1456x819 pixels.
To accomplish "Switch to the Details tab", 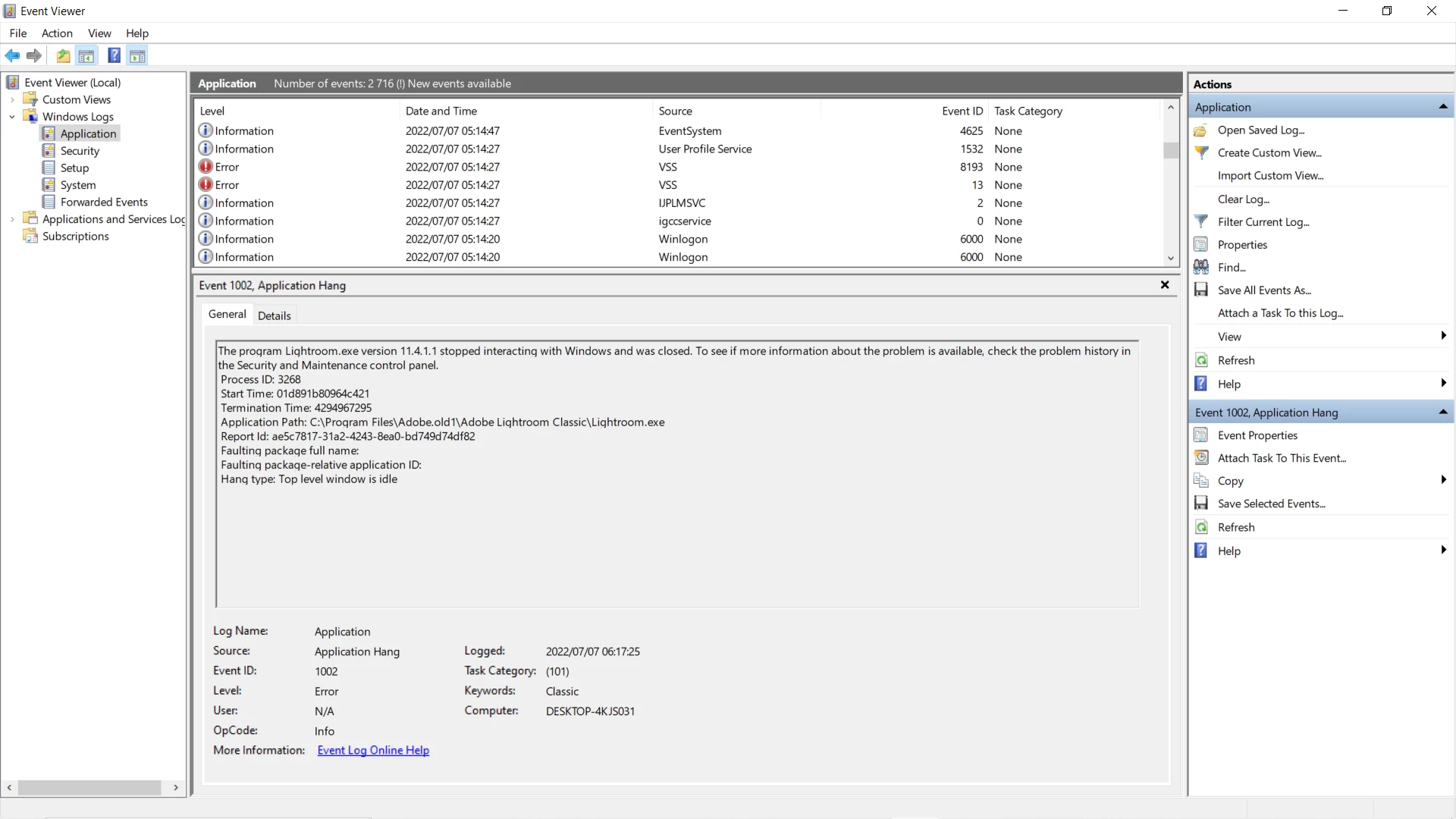I will [x=274, y=315].
